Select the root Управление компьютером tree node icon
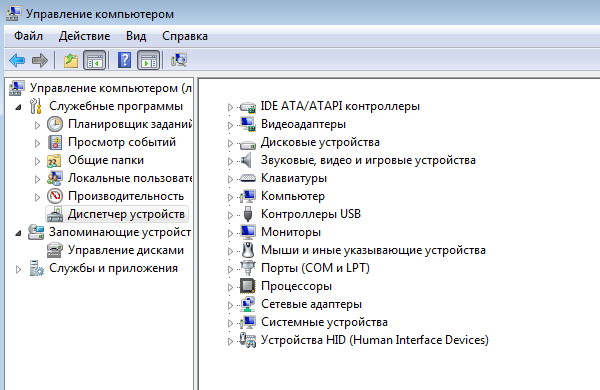The width and height of the screenshot is (600, 390). [17, 88]
